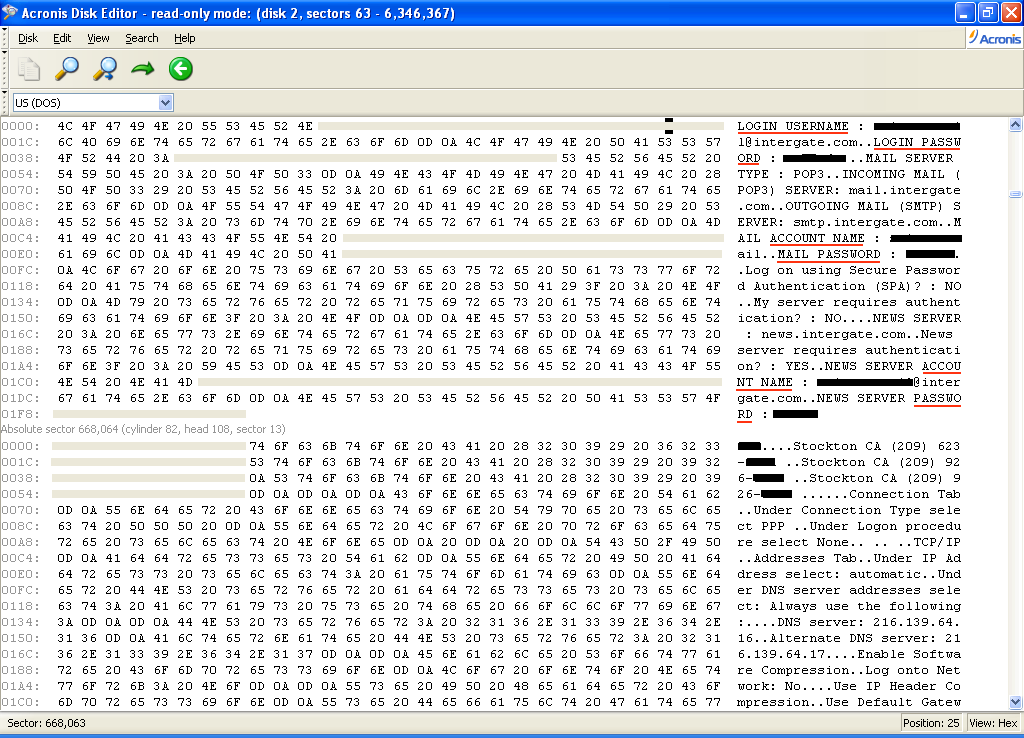The width and height of the screenshot is (1024, 738).
Task: Open the Search menu
Action: tap(141, 38)
